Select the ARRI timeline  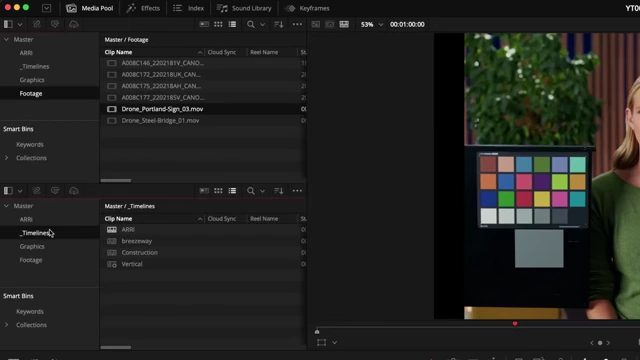(128, 230)
